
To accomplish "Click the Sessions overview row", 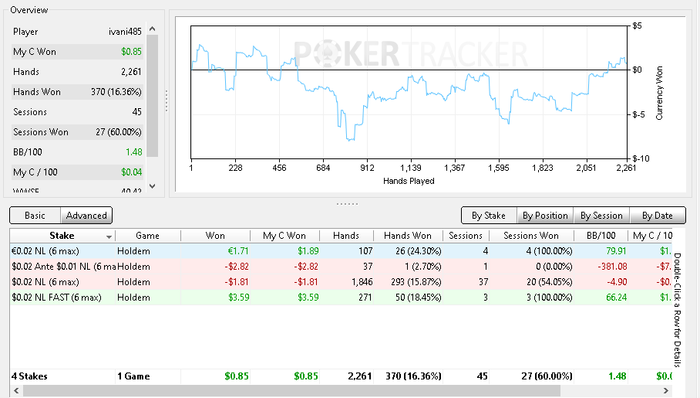I will (77, 112).
